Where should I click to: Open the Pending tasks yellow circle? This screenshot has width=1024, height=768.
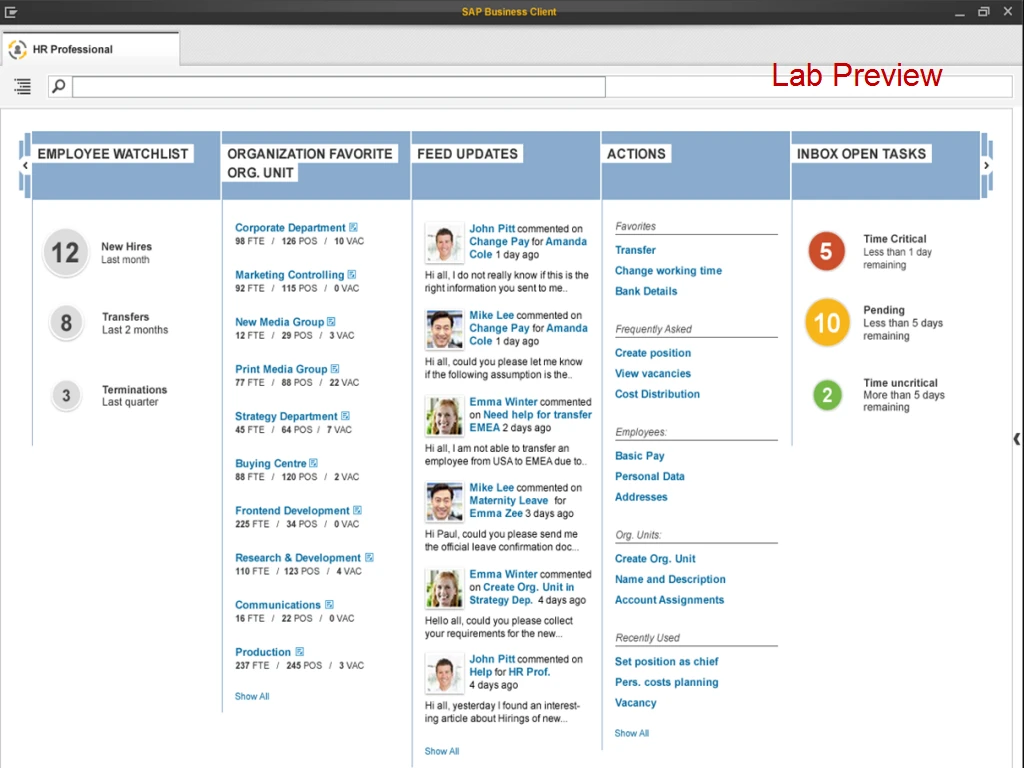826,323
